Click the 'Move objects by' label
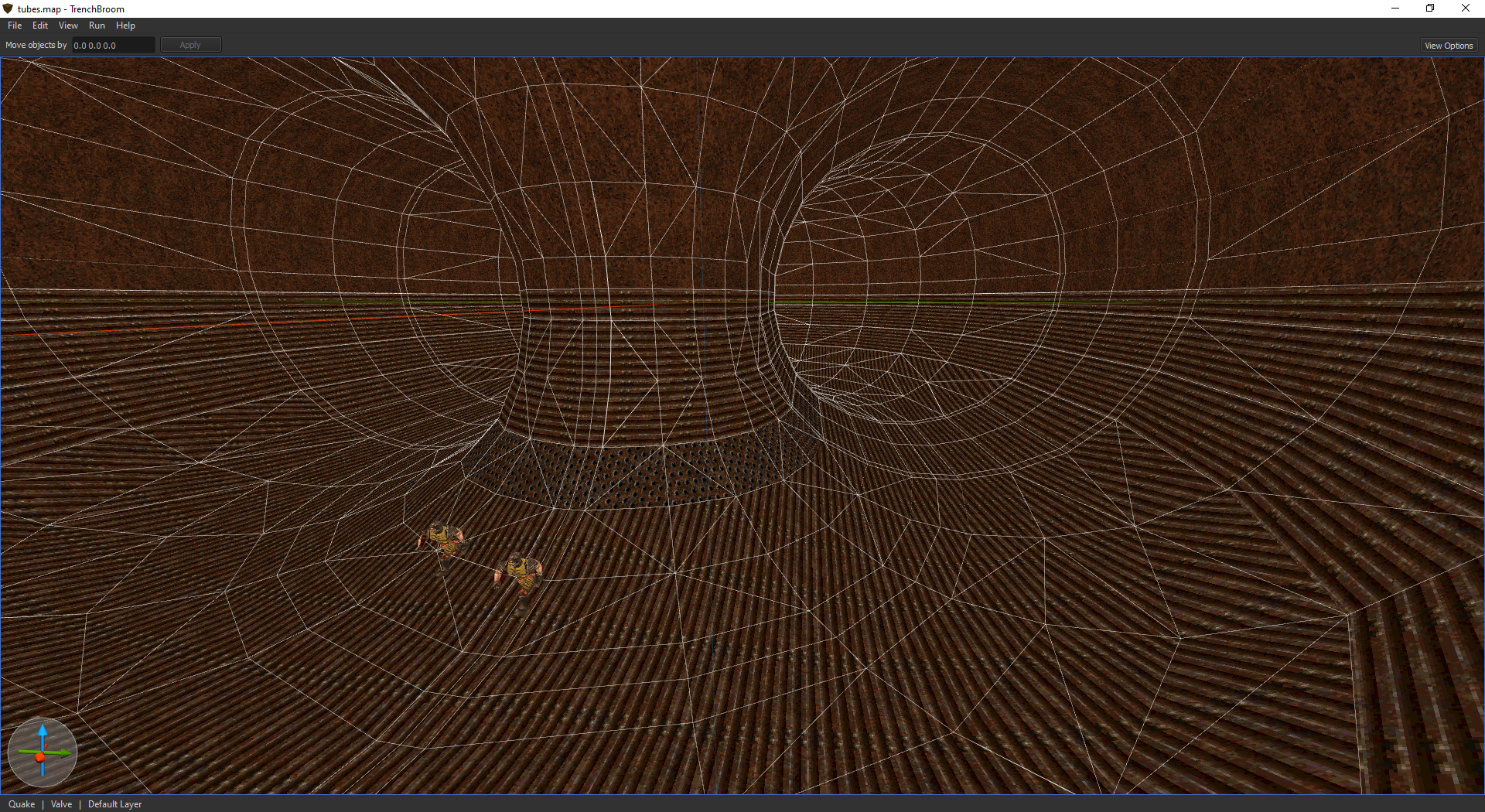 (36, 46)
